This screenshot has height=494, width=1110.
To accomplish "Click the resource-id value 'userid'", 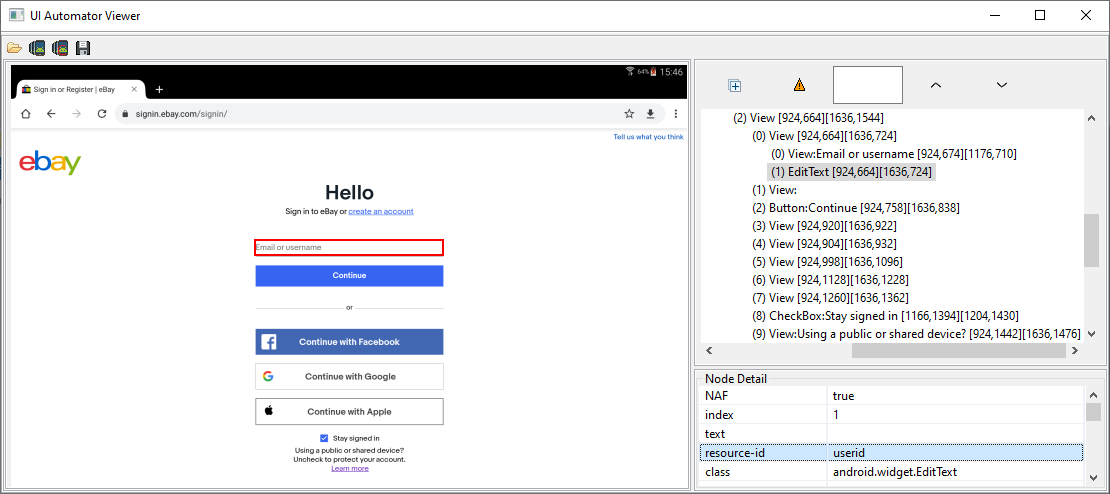I will 955,452.
